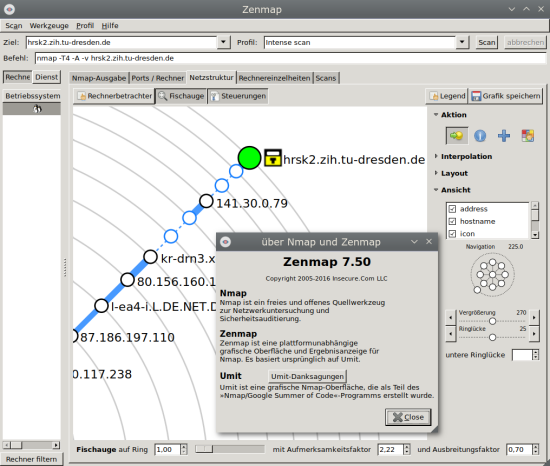This screenshot has width=550, height=466.
Task: Select the Linux penguin row under Betriebssystem
Action: click(32, 109)
